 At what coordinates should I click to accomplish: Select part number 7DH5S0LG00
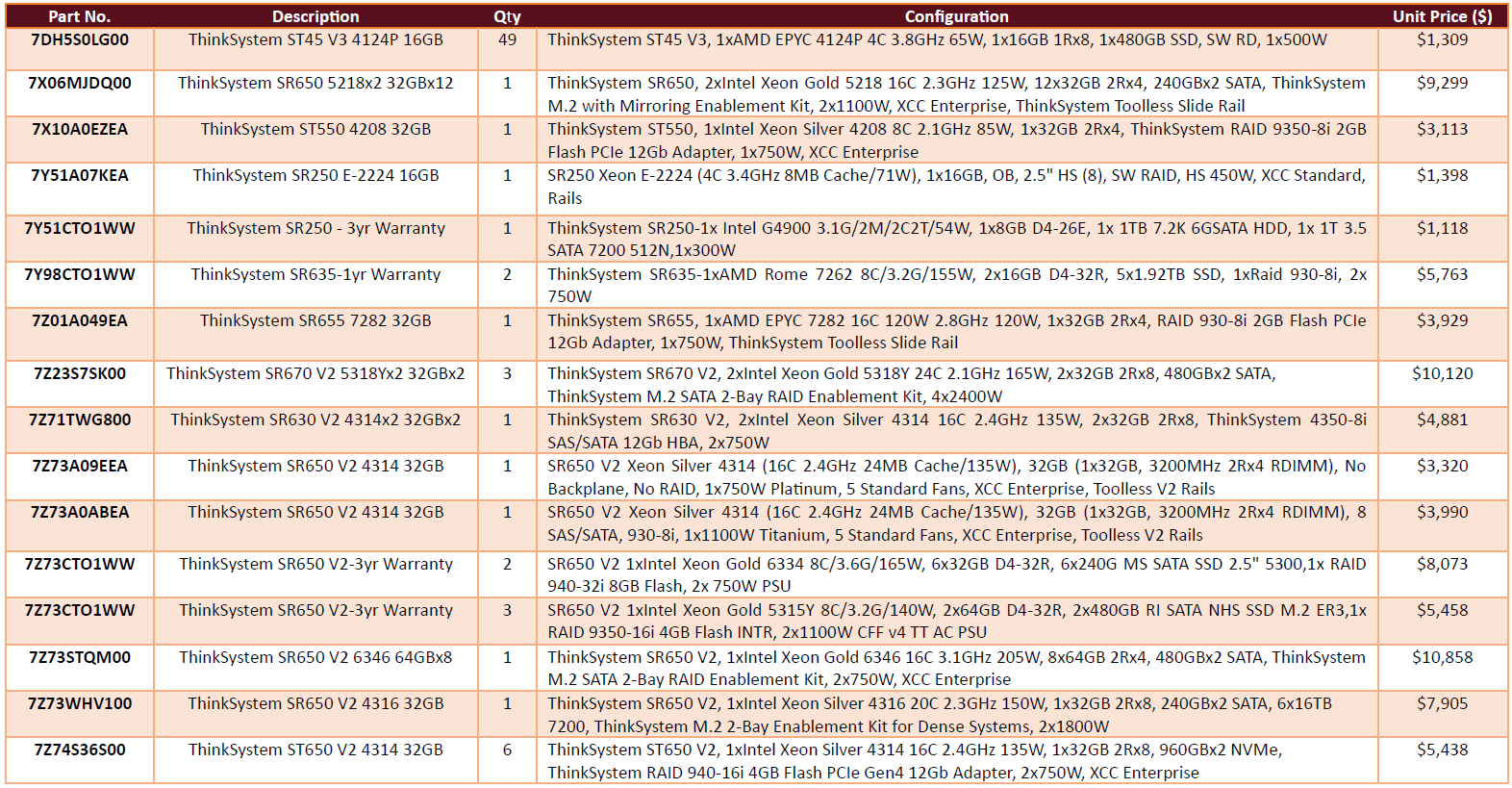tap(80, 39)
